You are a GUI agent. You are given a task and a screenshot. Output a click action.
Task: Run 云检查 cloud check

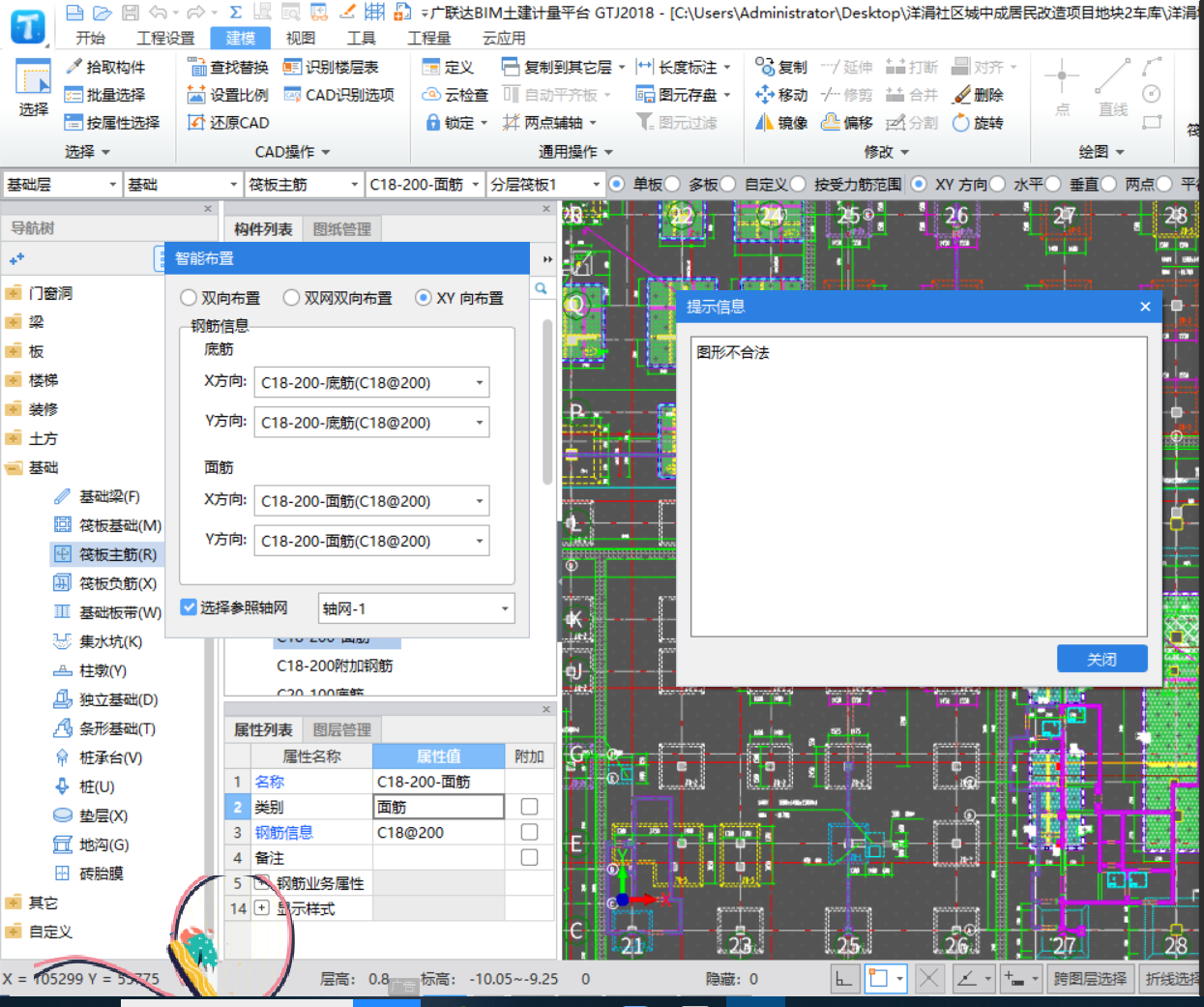tap(455, 95)
